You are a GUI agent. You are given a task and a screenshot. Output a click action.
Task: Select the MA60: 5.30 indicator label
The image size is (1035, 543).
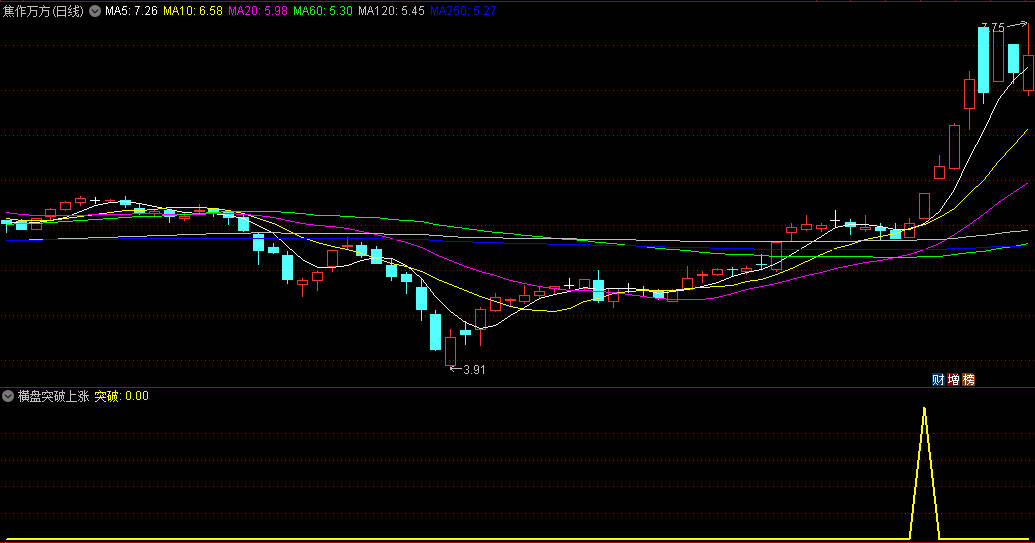coord(323,11)
